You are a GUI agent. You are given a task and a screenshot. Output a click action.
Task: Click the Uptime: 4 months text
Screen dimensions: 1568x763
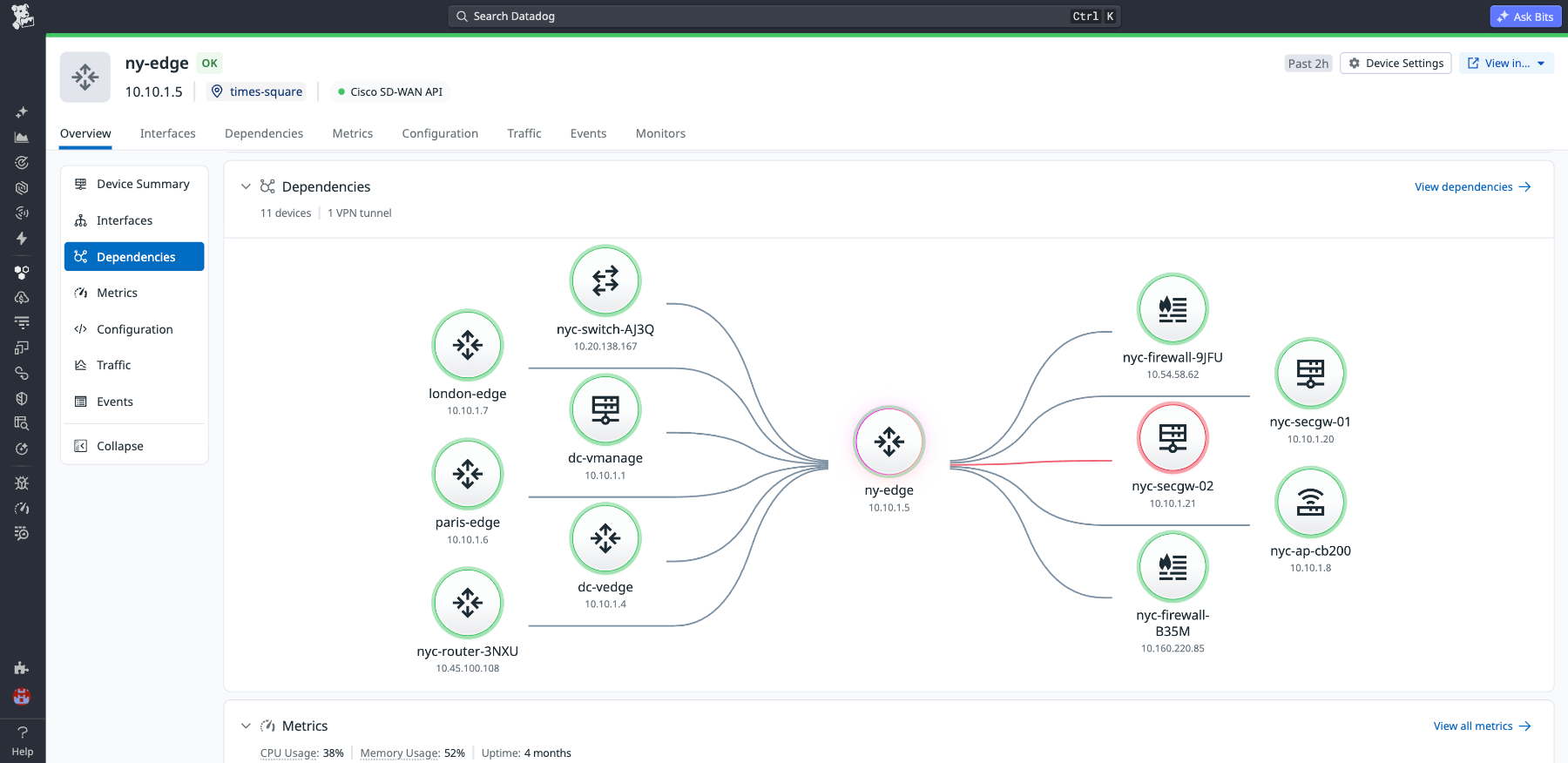[526, 753]
